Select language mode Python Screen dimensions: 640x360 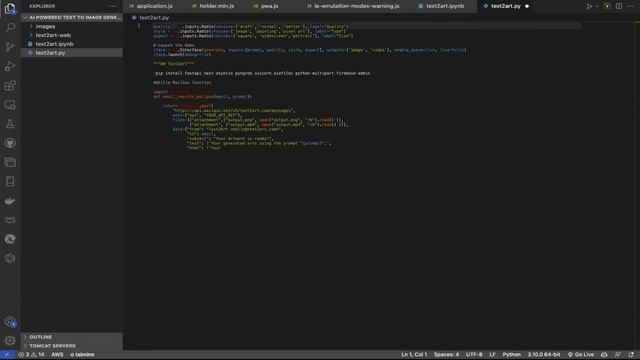tap(511, 355)
